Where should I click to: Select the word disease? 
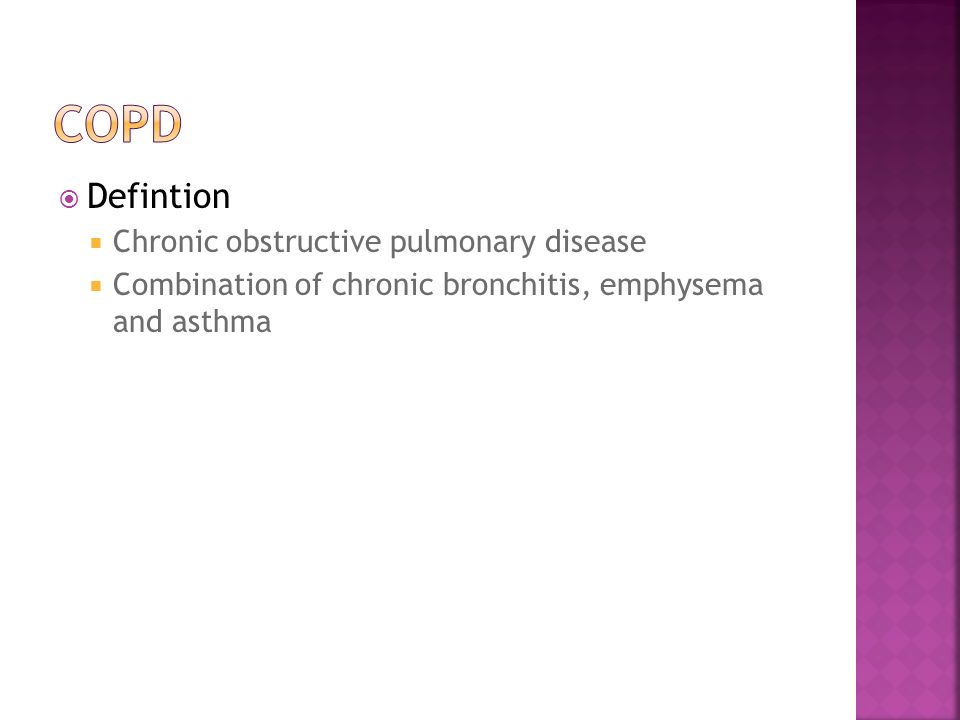tap(595, 241)
